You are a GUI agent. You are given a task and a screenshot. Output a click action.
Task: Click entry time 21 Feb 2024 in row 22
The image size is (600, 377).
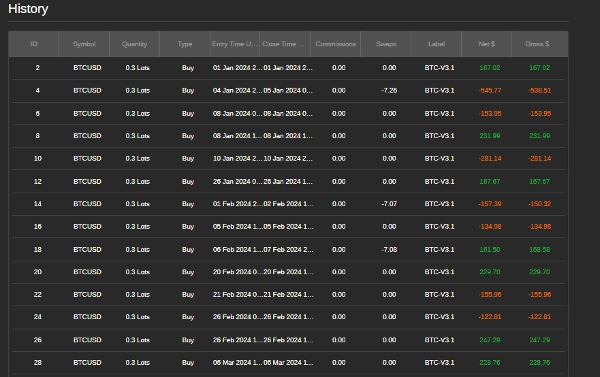pos(238,295)
